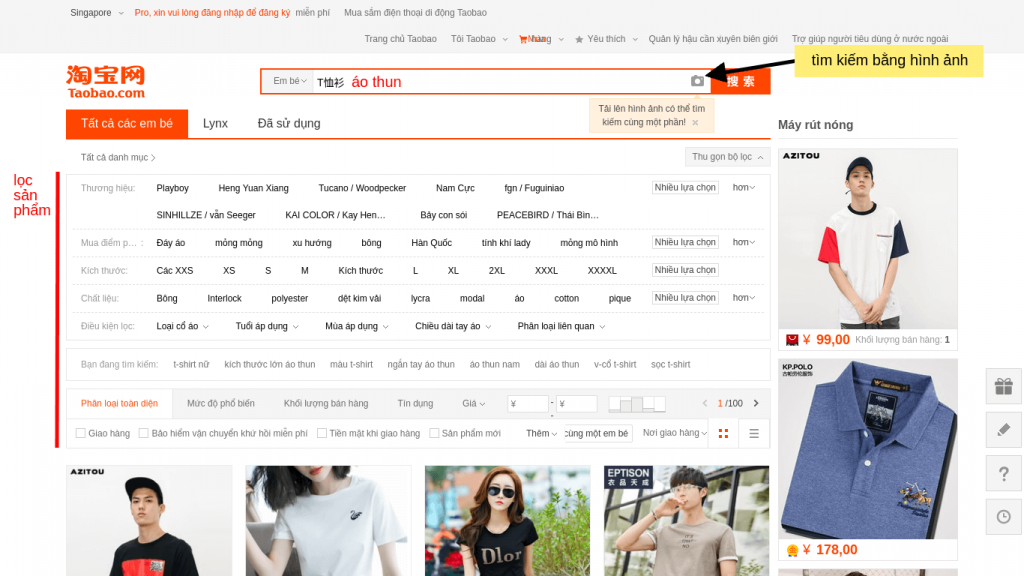Switch to list view icon

click(754, 434)
